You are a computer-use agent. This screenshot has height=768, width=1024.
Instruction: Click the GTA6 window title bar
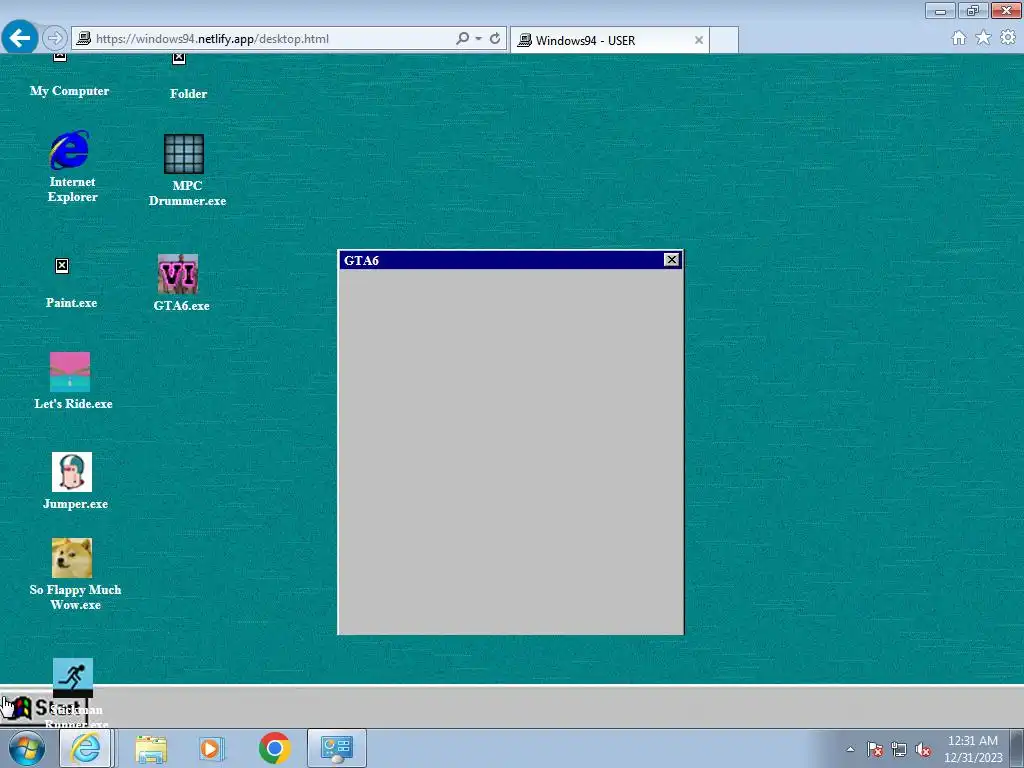(510, 260)
